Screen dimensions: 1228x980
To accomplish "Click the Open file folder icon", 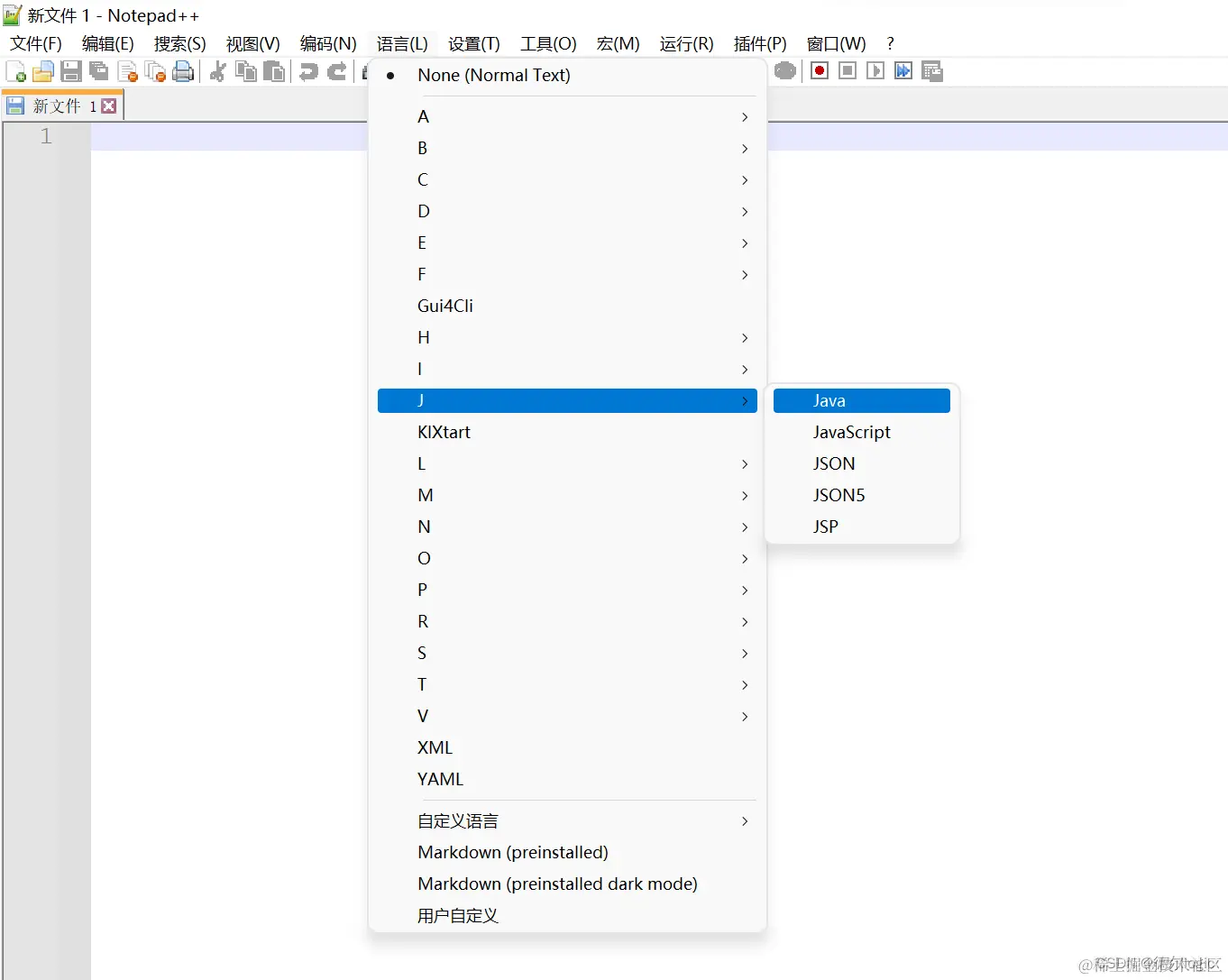I will coord(42,71).
